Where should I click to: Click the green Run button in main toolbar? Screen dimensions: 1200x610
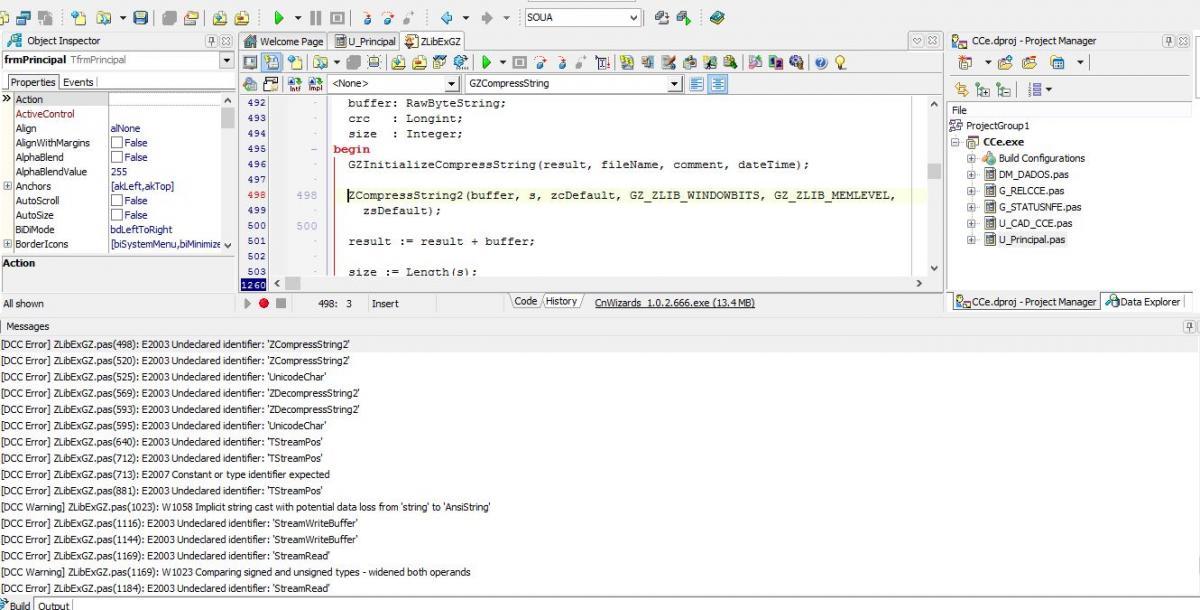tap(279, 18)
